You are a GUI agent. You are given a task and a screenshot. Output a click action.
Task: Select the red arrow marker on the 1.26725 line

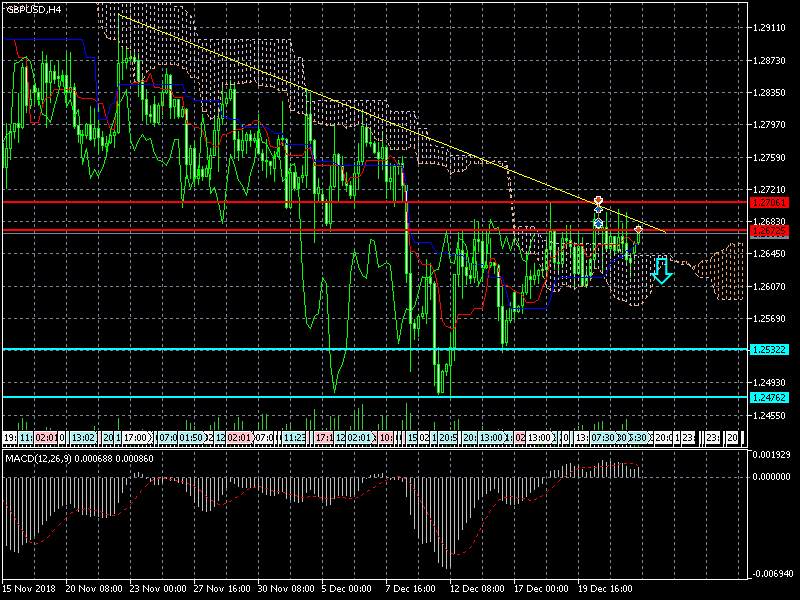click(638, 231)
